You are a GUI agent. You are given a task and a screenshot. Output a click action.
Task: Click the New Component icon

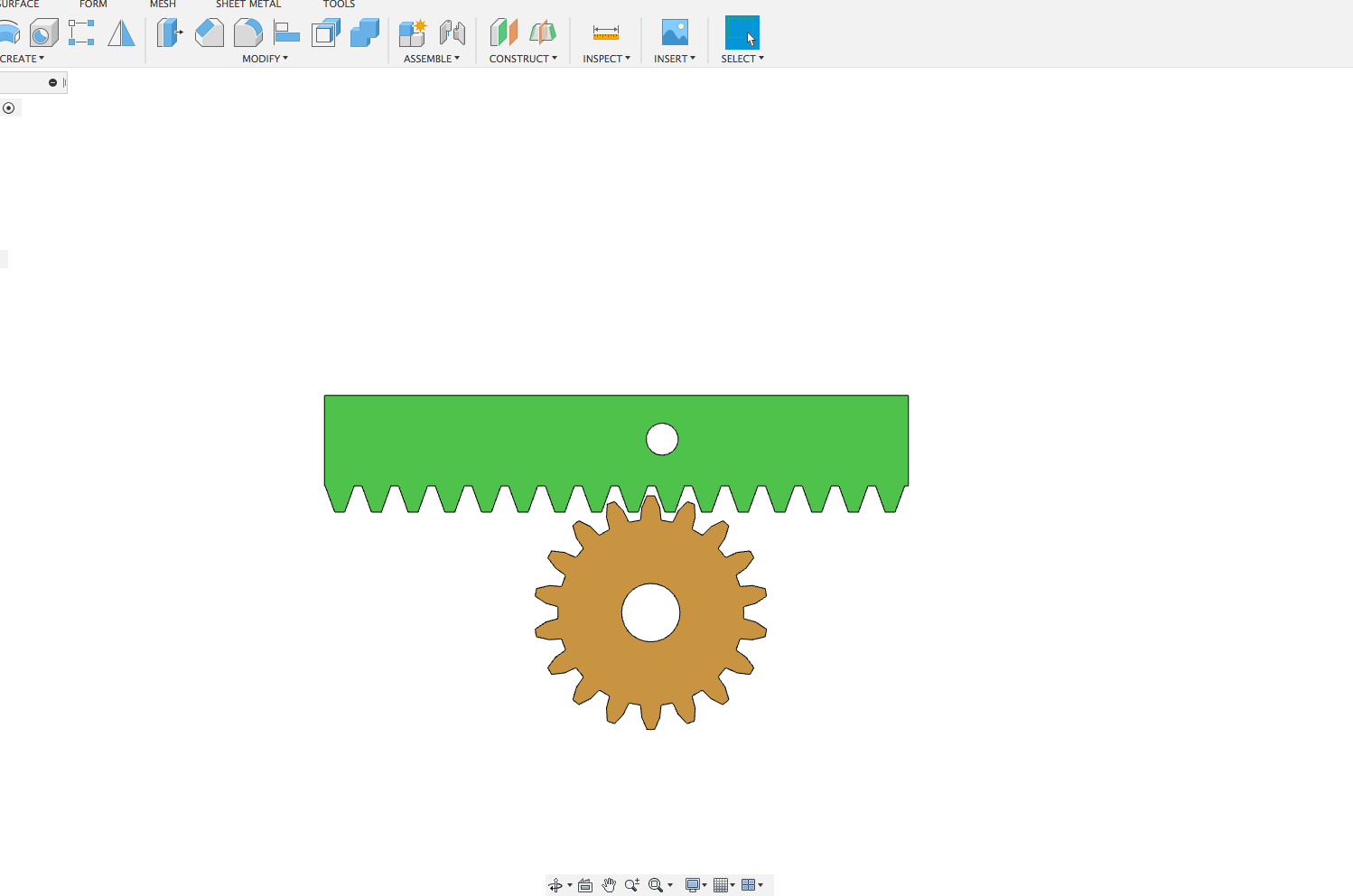pyautogui.click(x=413, y=33)
